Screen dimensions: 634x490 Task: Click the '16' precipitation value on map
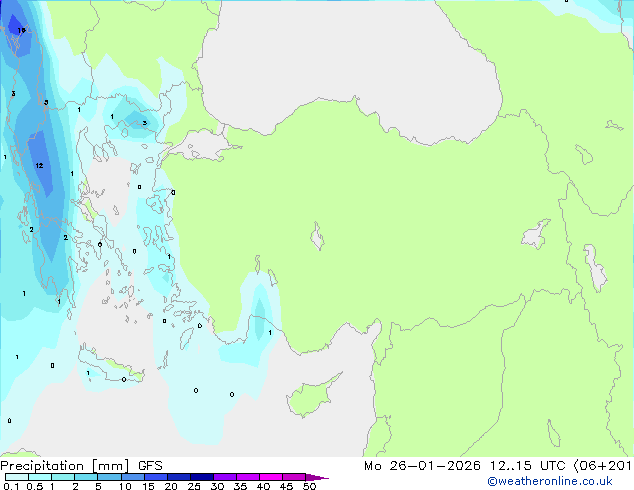coord(21,30)
